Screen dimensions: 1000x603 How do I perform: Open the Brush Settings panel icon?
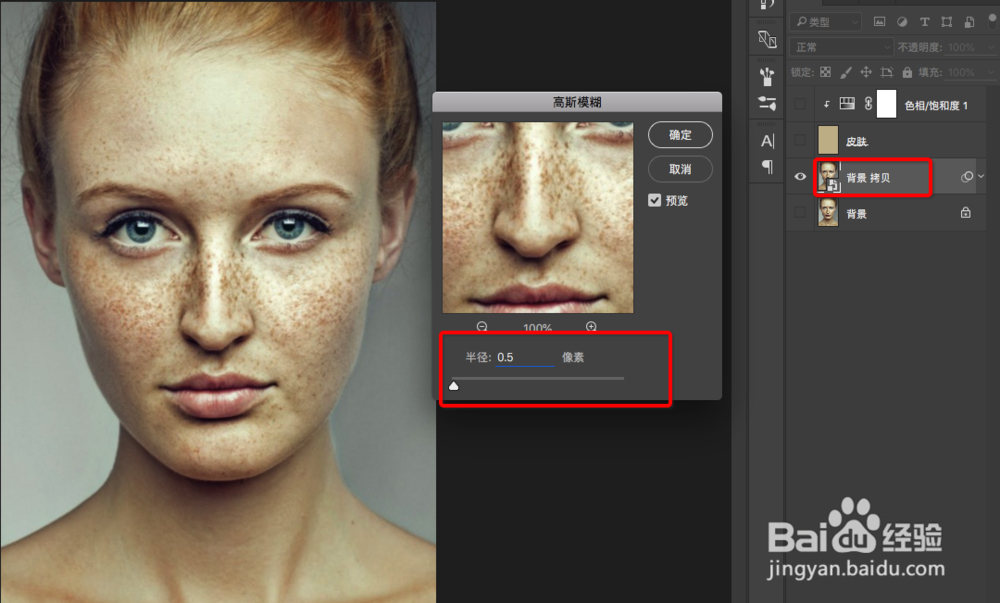coord(767,103)
